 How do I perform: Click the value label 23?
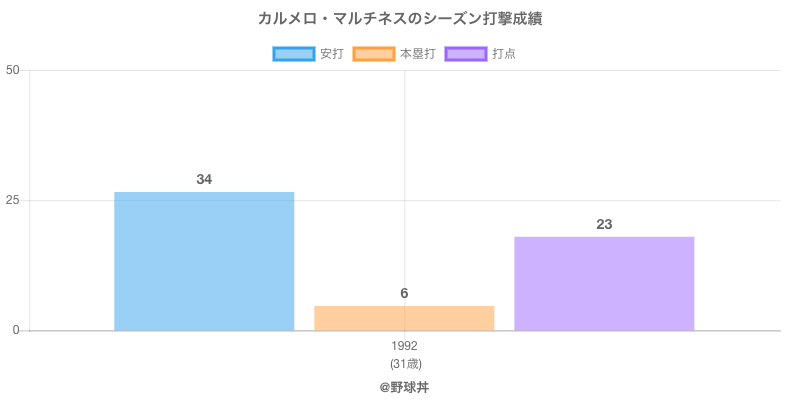(604, 224)
